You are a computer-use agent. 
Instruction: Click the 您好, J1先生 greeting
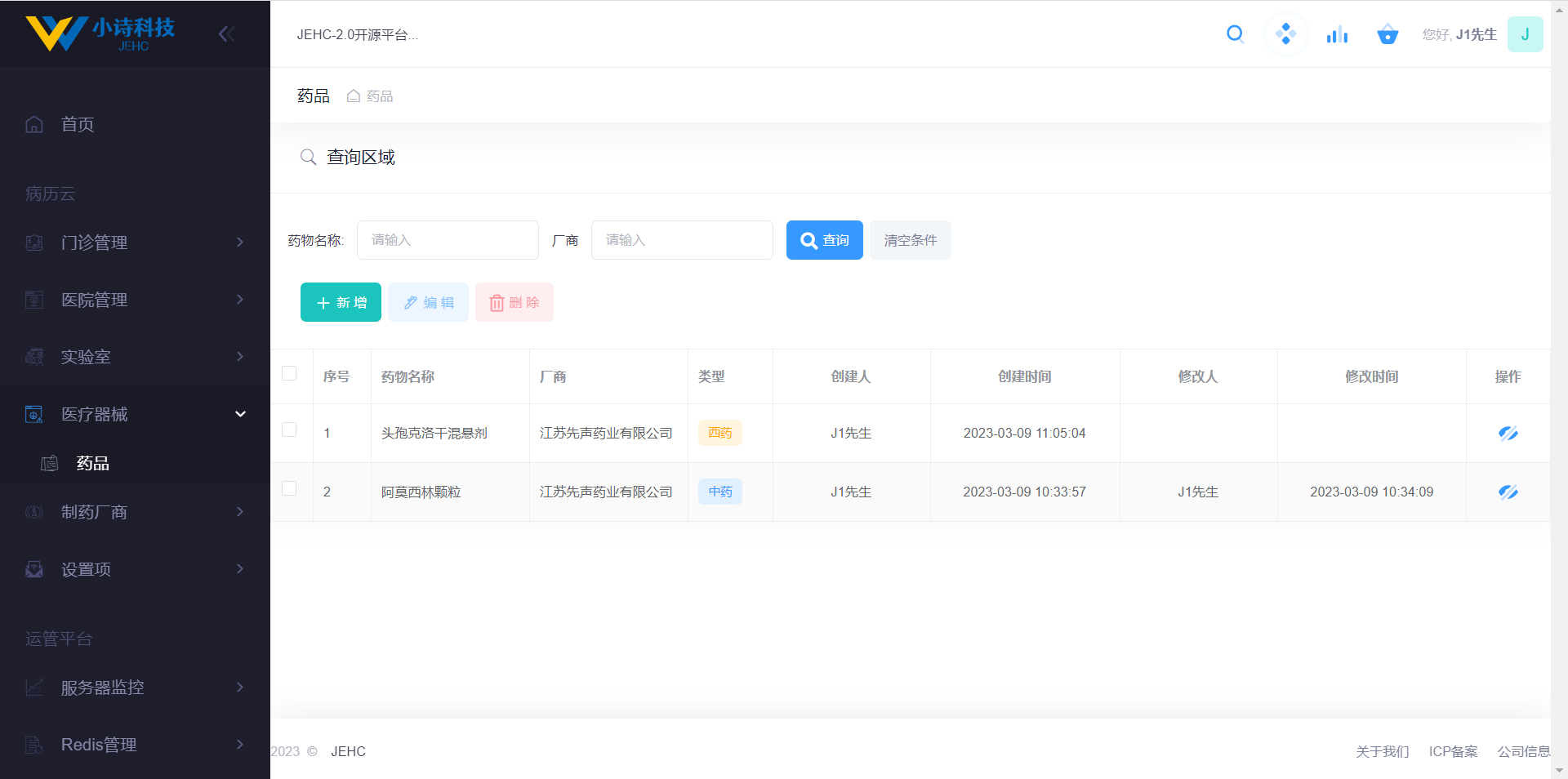tap(1459, 34)
